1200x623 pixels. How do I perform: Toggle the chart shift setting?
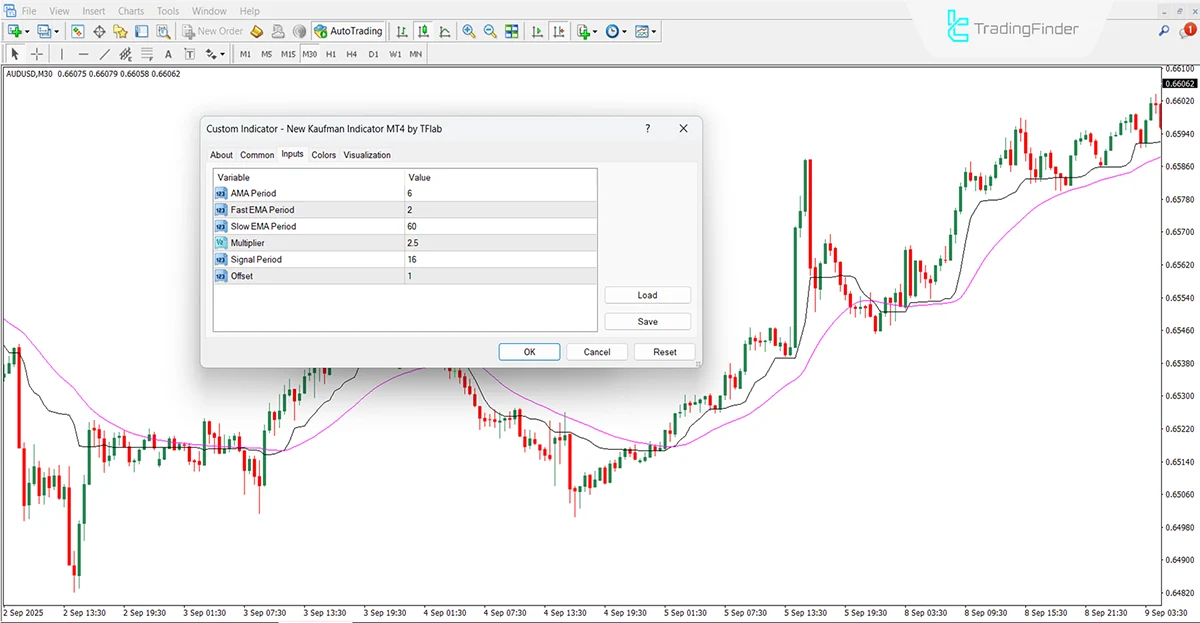coord(557,31)
